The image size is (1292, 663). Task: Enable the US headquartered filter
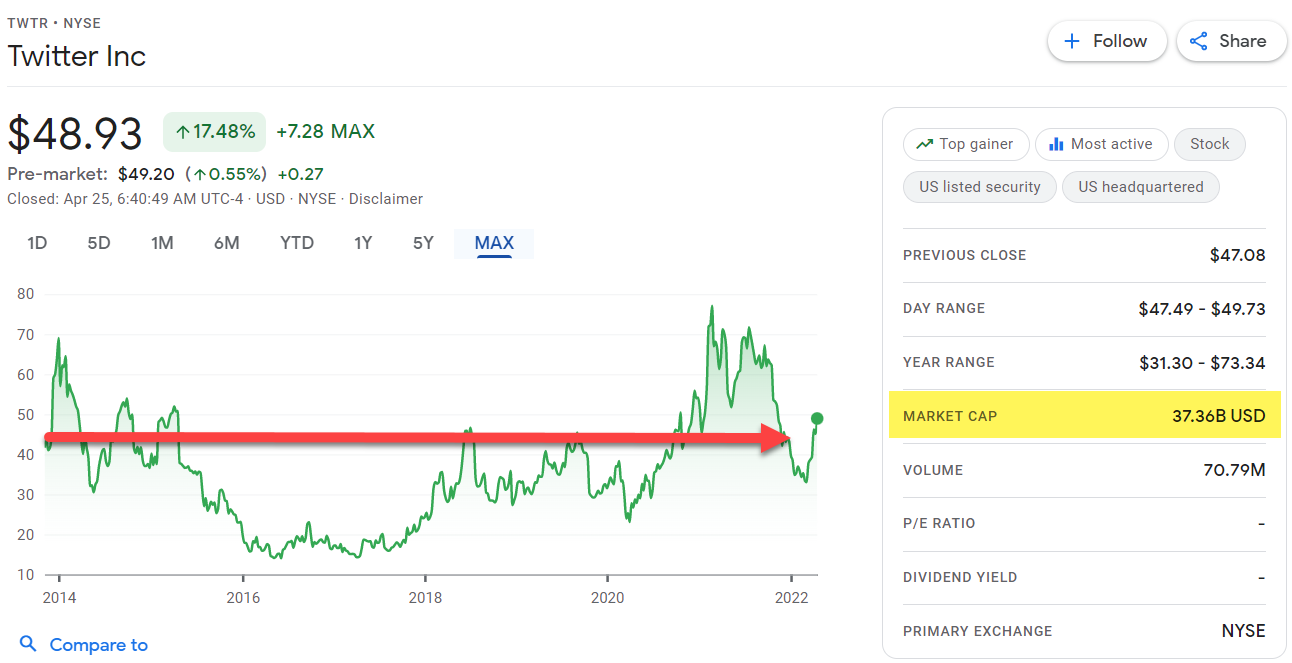tap(1140, 186)
